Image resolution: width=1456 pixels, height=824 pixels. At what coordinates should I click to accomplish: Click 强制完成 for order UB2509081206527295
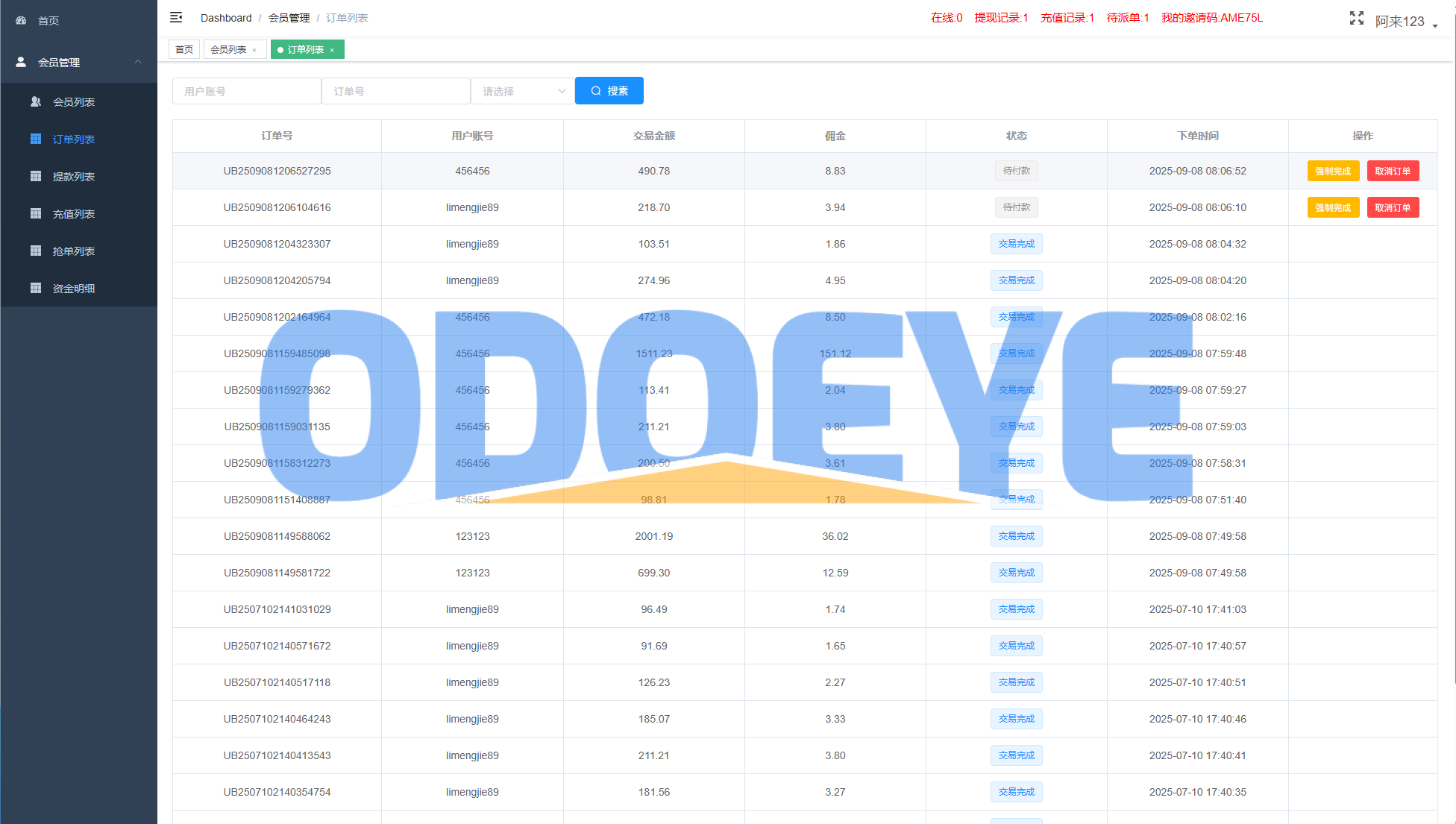pos(1332,171)
